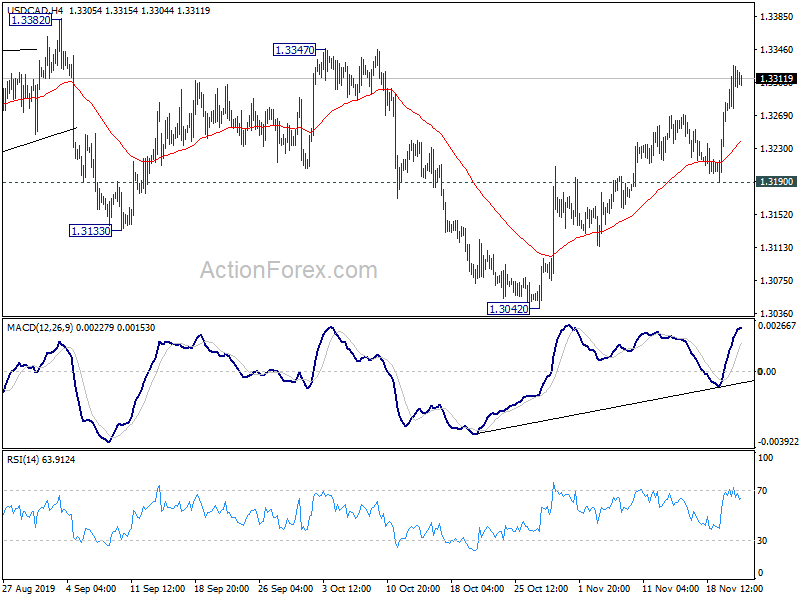This screenshot has width=800, height=600.
Task: Click the 1.33470 price label
Action: pos(294,50)
